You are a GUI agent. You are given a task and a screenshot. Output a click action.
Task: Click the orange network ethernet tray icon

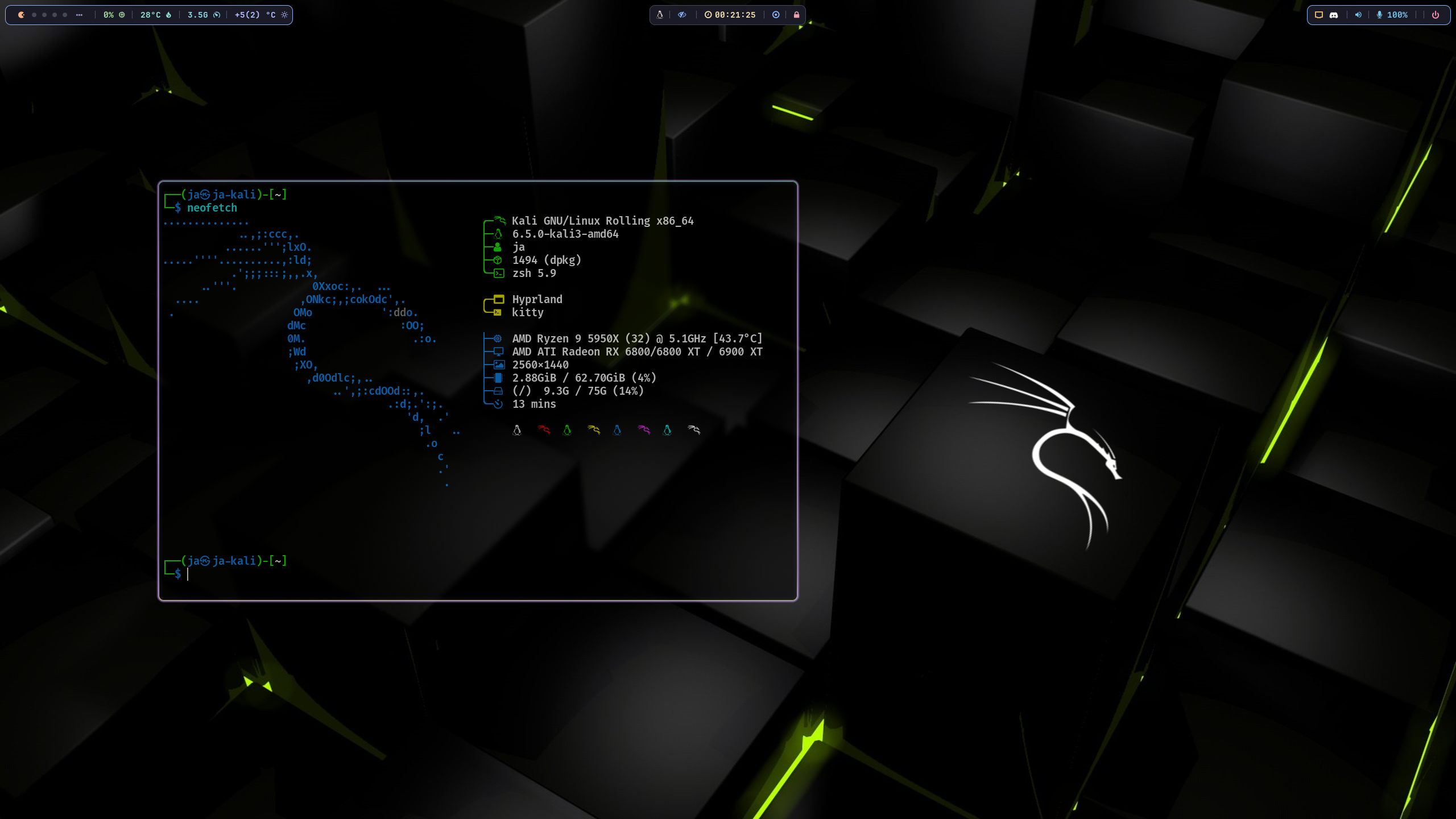1319,15
